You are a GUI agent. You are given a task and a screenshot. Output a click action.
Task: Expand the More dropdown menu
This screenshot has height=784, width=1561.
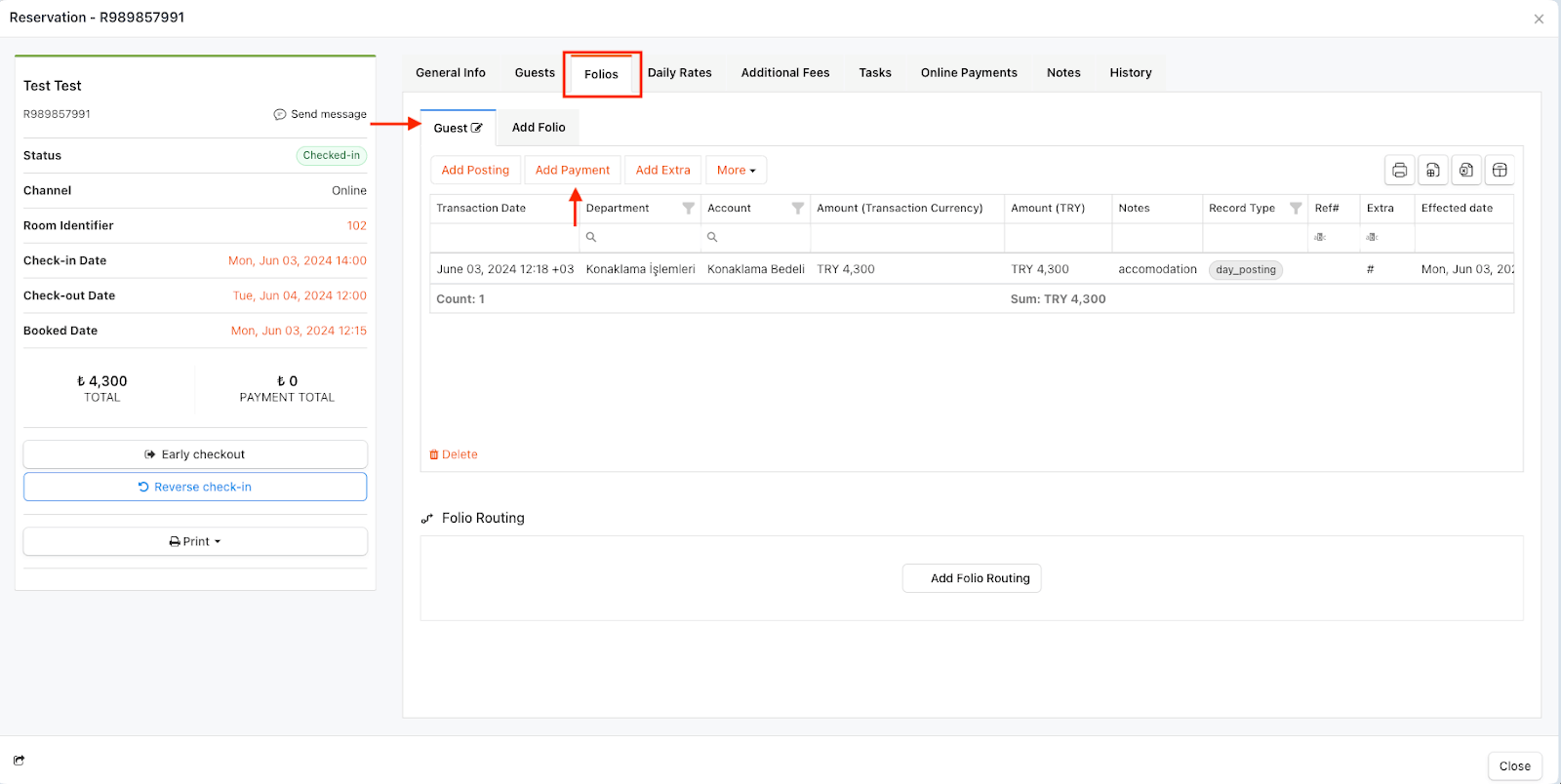736,171
